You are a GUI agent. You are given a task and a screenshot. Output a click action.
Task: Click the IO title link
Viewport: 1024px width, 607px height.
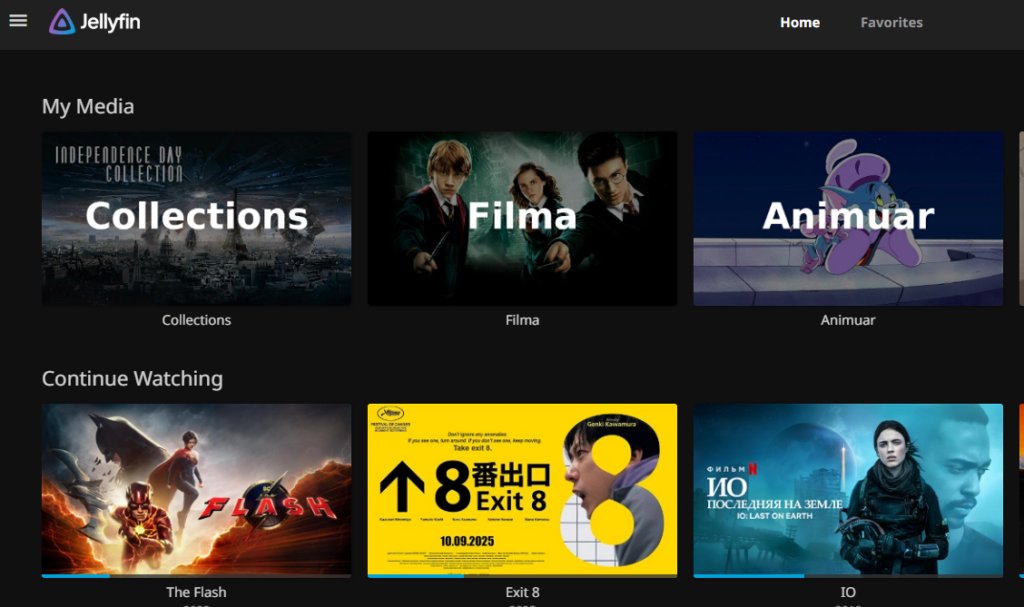point(848,592)
